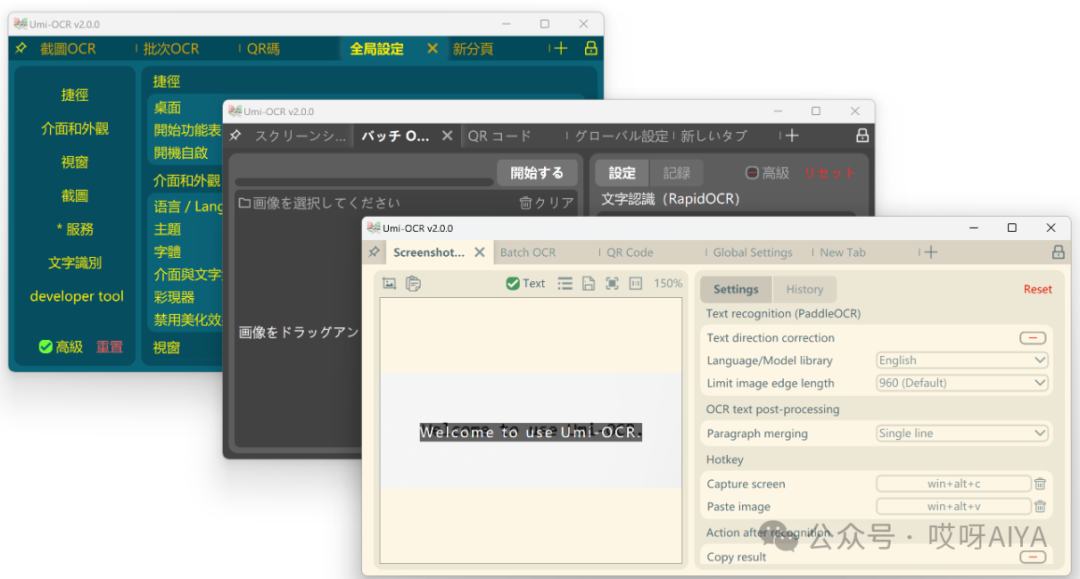
Task: Add a tab with plus icon in Chinese window
Action: [x=561, y=48]
